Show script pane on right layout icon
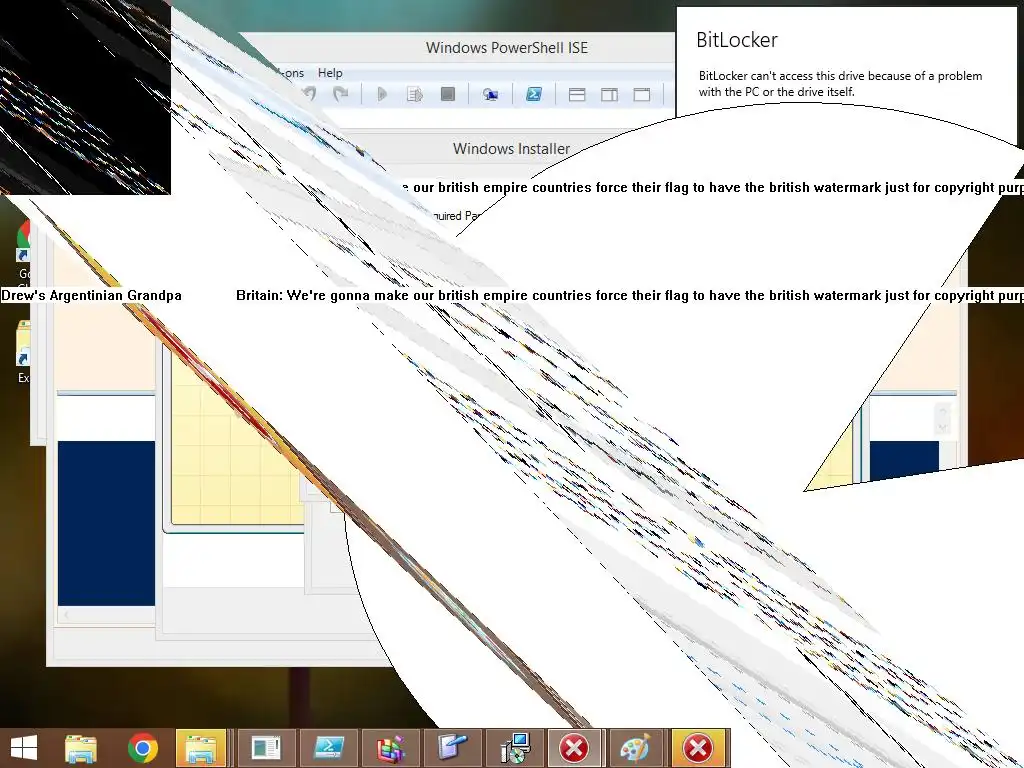The image size is (1024, 768). coord(609,95)
